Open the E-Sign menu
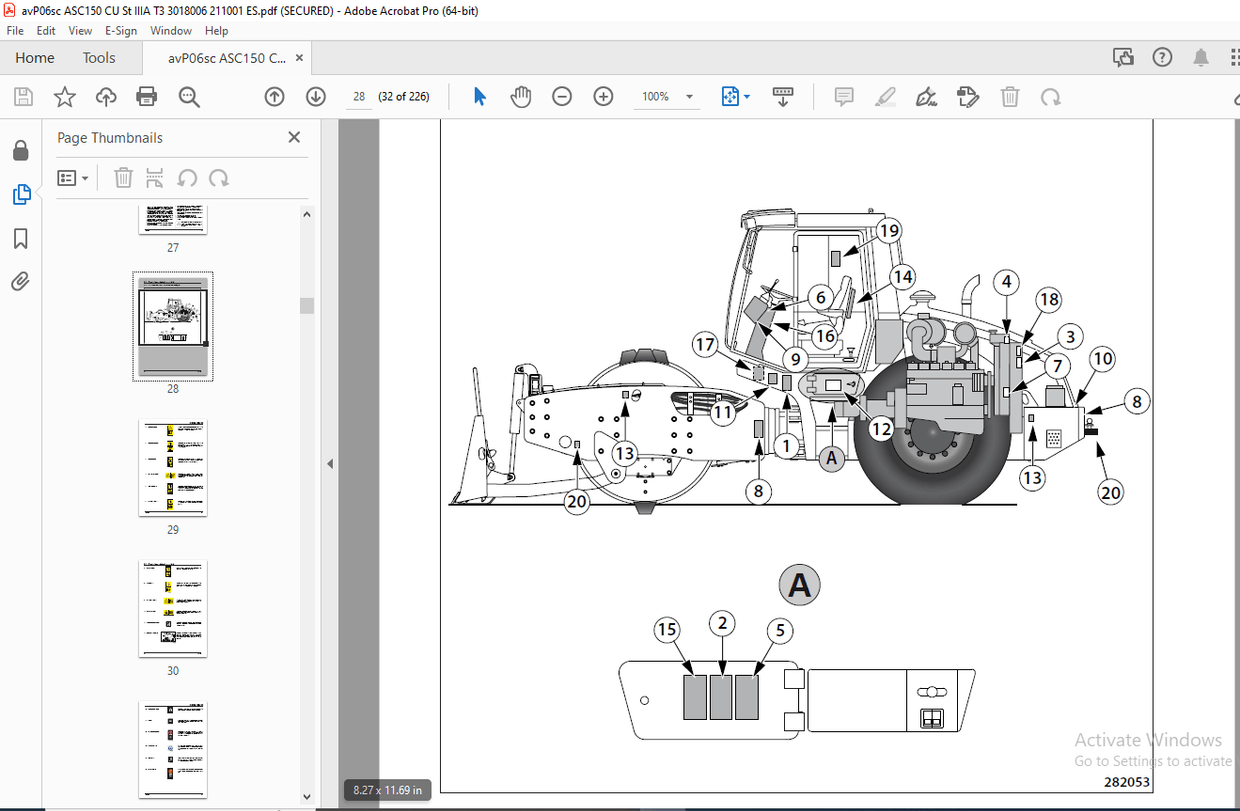Viewport: 1240px width, 811px height. [120, 30]
